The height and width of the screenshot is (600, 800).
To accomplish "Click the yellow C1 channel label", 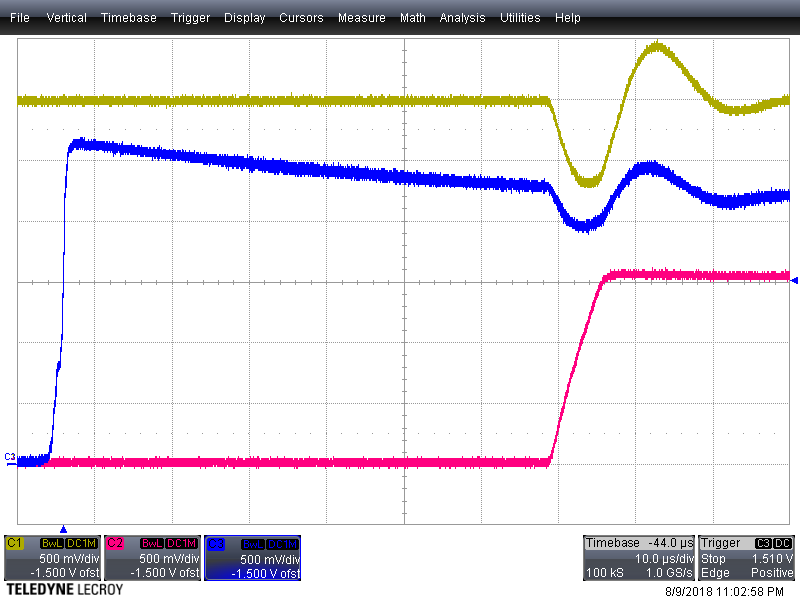I will click(14, 543).
